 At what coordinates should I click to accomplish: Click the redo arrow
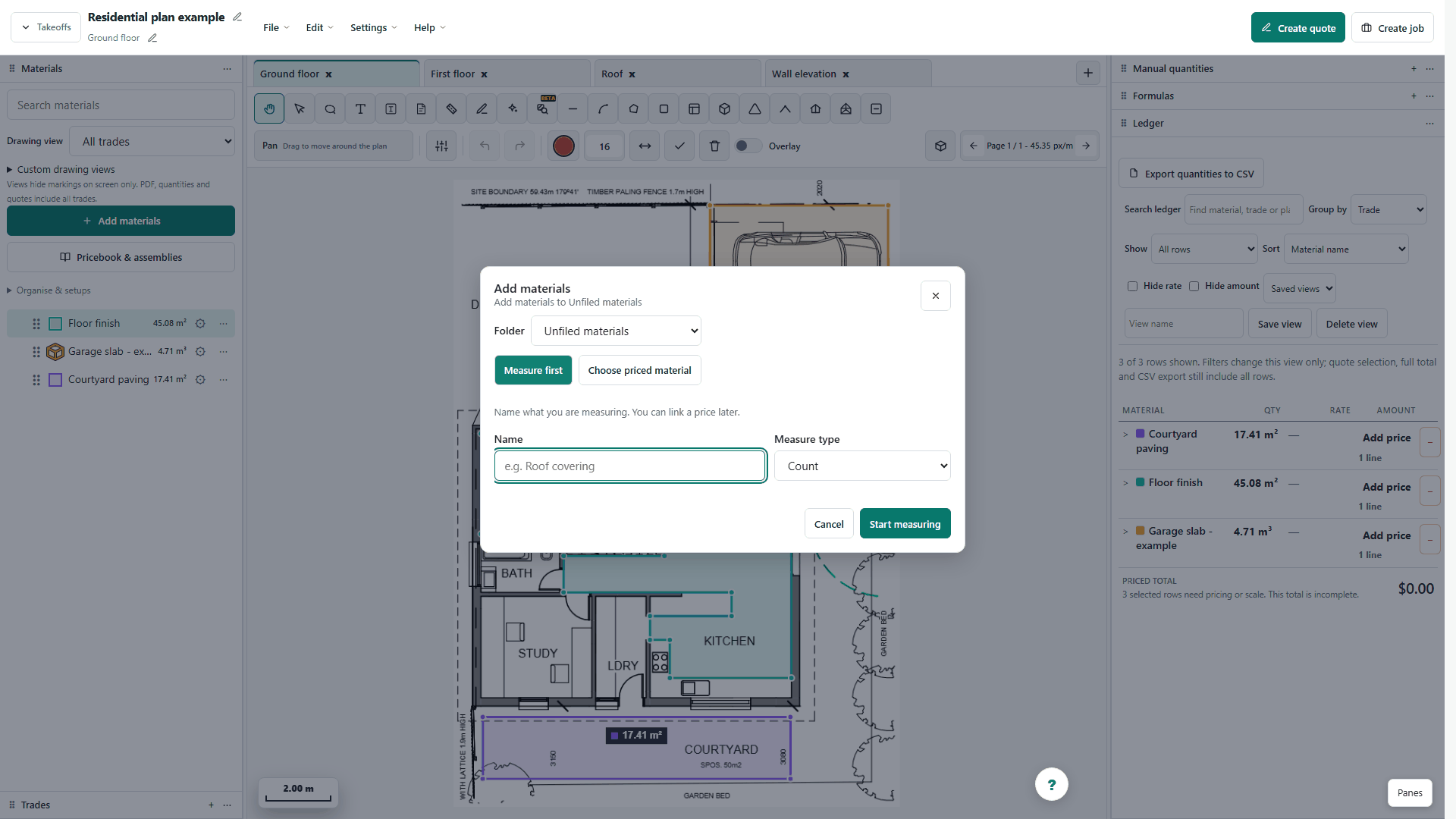(x=519, y=146)
